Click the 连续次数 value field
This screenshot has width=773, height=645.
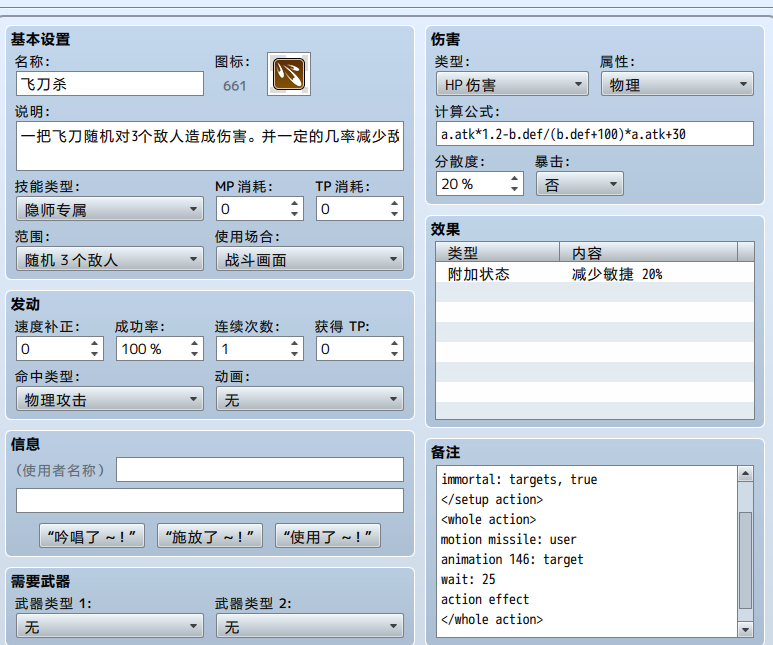click(252, 349)
